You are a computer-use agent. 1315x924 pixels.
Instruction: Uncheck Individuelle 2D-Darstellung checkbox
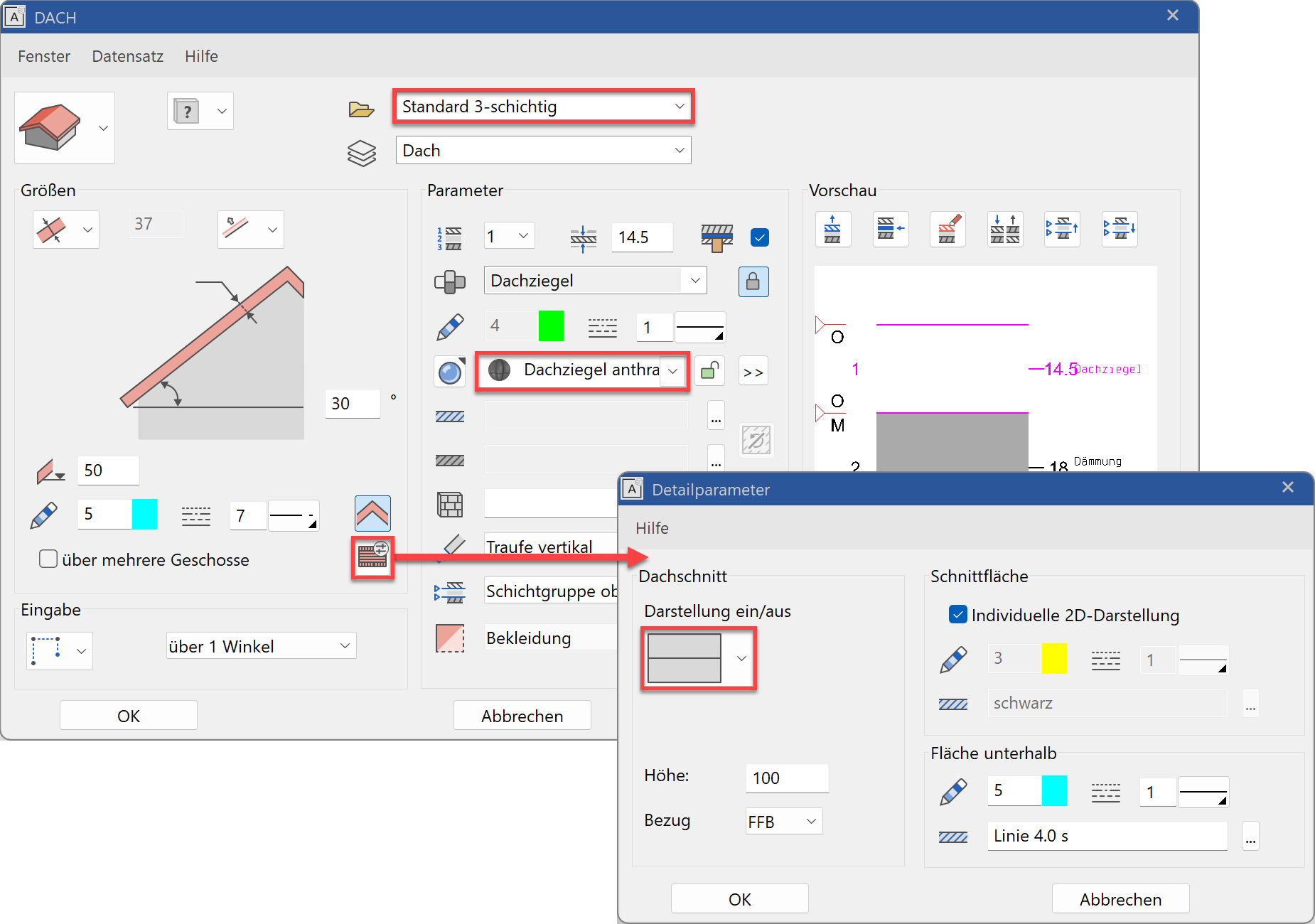coord(957,615)
